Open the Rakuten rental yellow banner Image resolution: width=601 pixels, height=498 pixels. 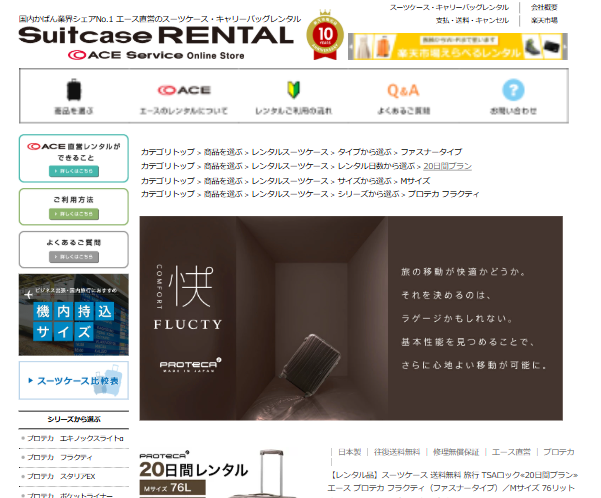click(x=458, y=46)
